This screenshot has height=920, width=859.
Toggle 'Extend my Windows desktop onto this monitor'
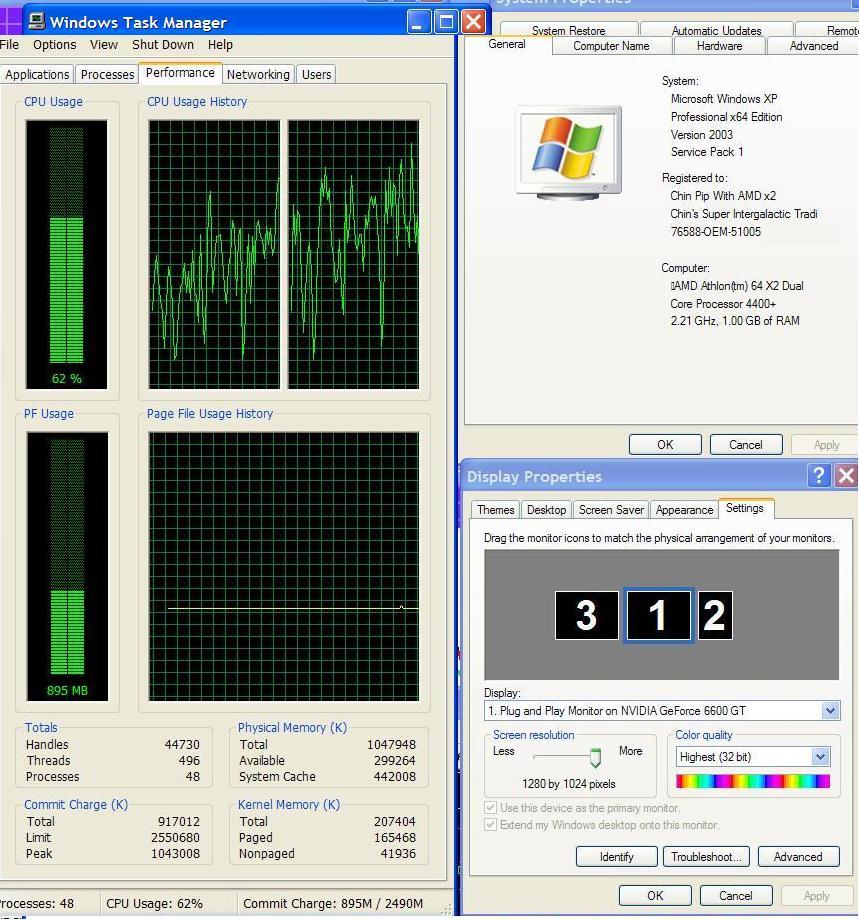[491, 824]
